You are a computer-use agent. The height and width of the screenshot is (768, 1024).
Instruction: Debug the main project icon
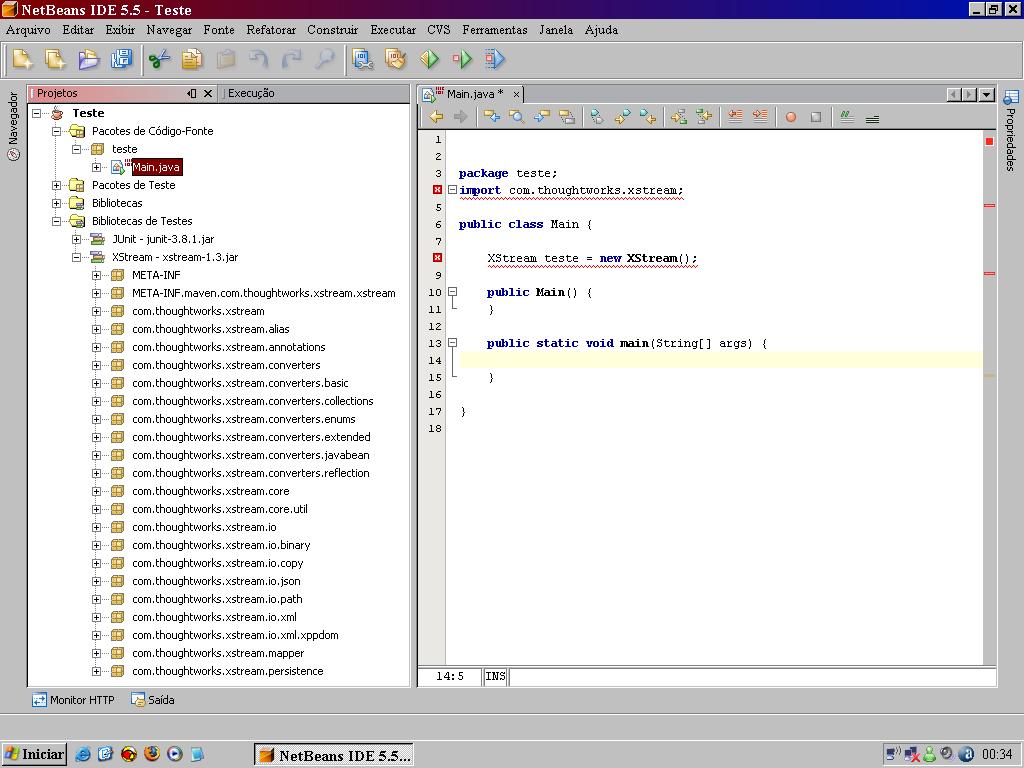(462, 59)
